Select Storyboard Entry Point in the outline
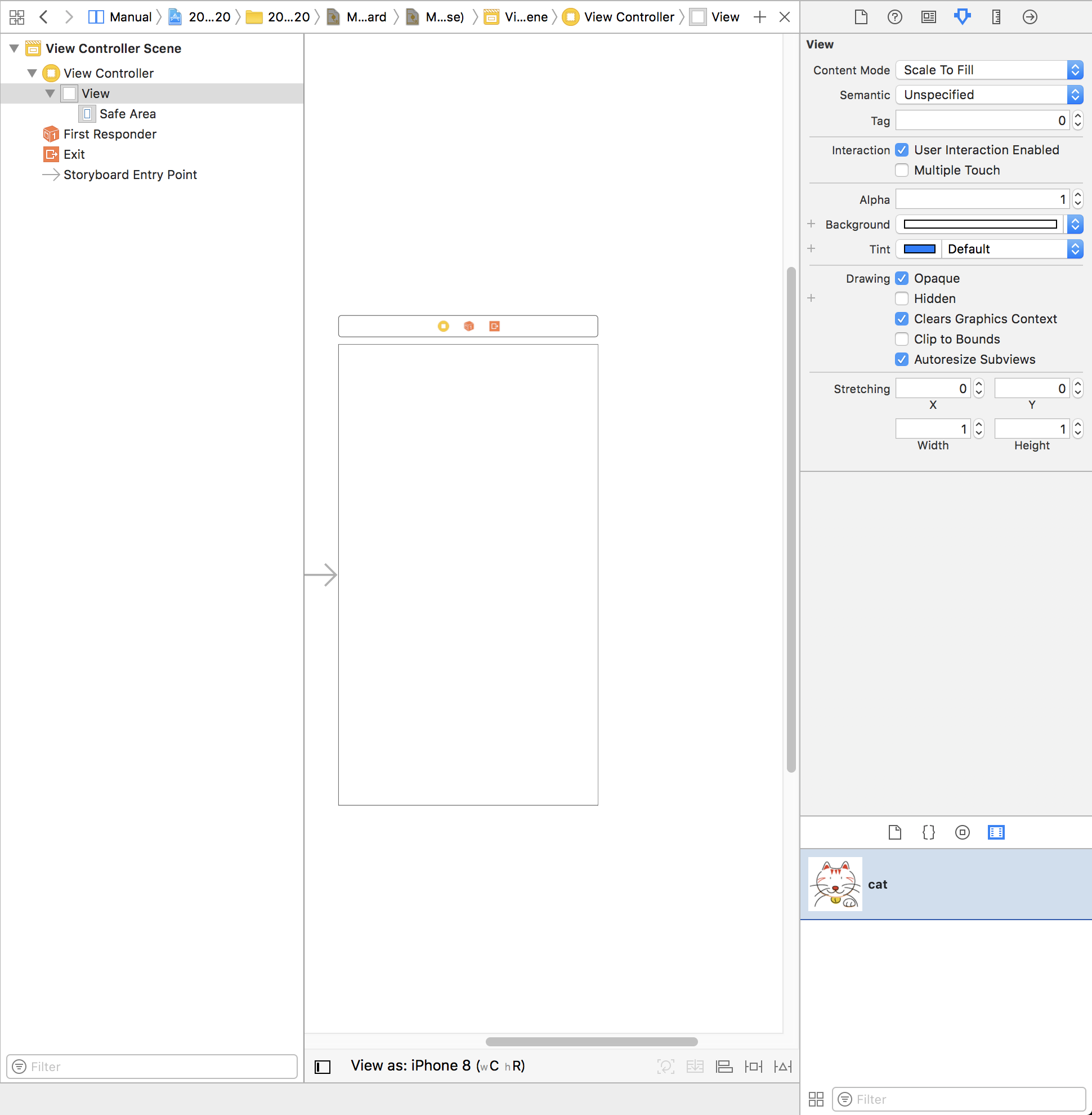This screenshot has height=1115, width=1092. pyautogui.click(x=130, y=175)
